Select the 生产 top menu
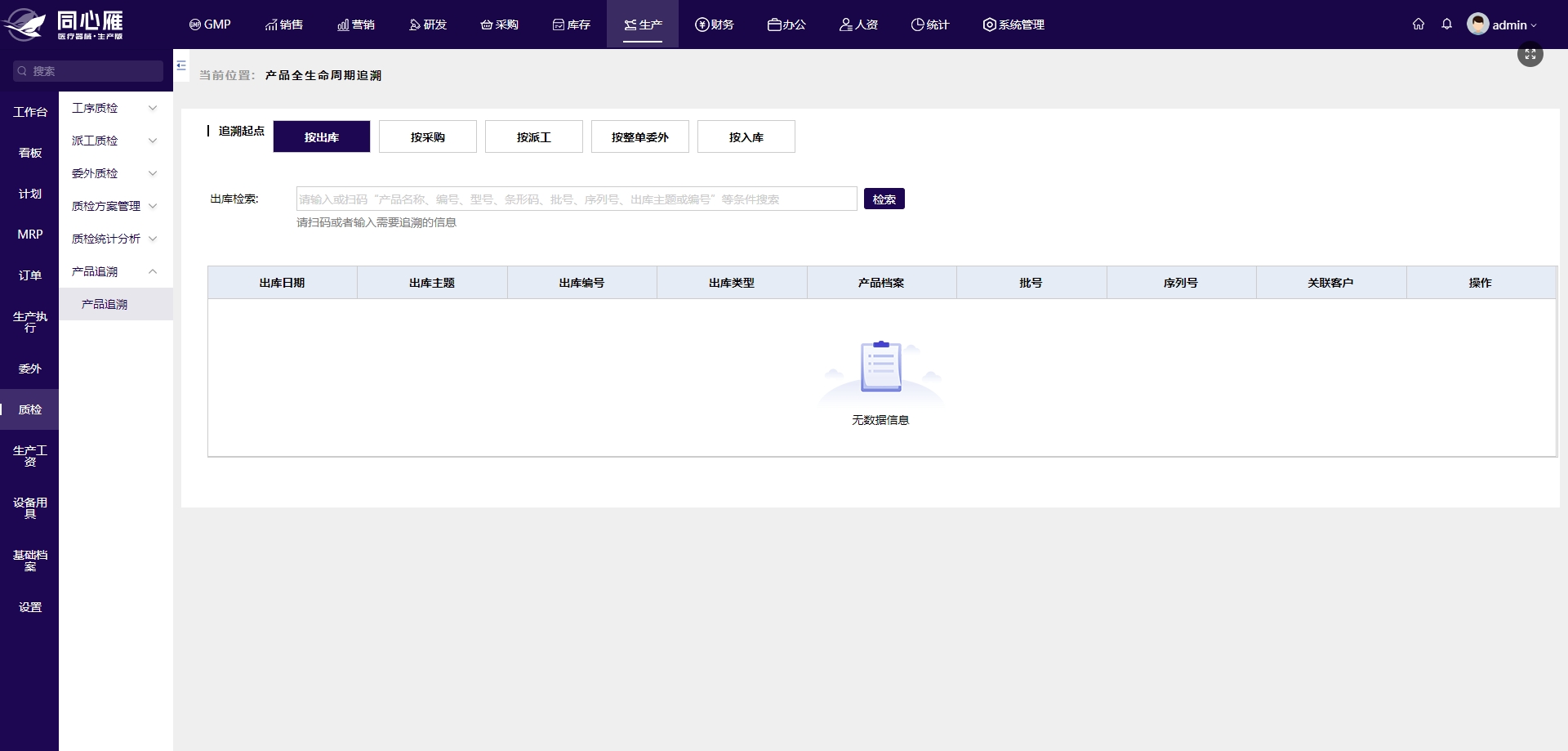Screen dimensions: 1568x751 click(x=643, y=25)
